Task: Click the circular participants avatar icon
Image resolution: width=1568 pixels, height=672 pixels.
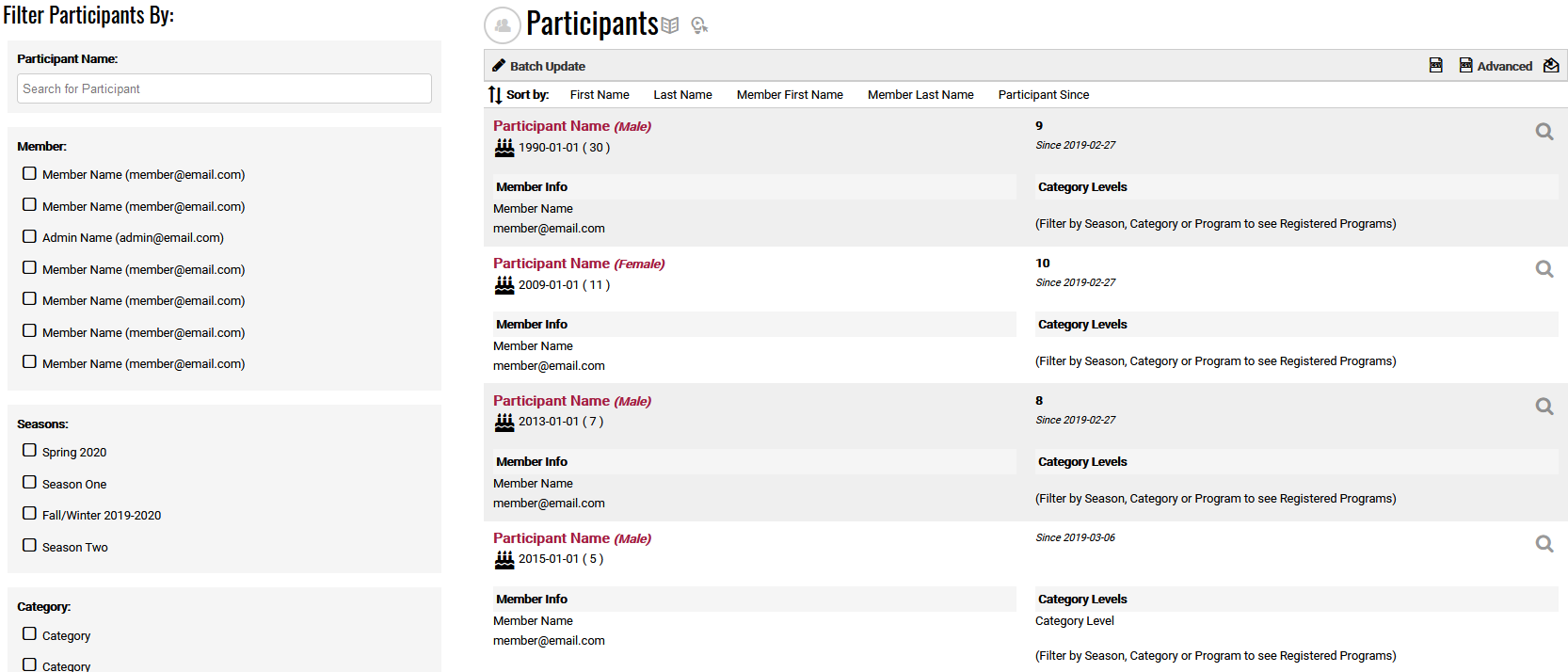Action: (502, 25)
